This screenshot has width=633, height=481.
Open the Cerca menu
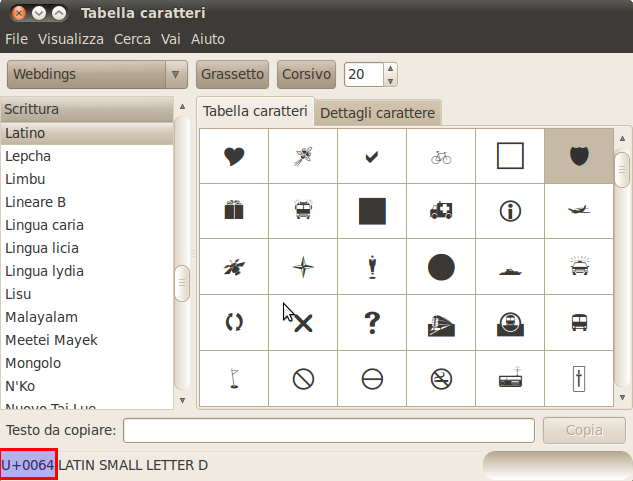point(132,39)
